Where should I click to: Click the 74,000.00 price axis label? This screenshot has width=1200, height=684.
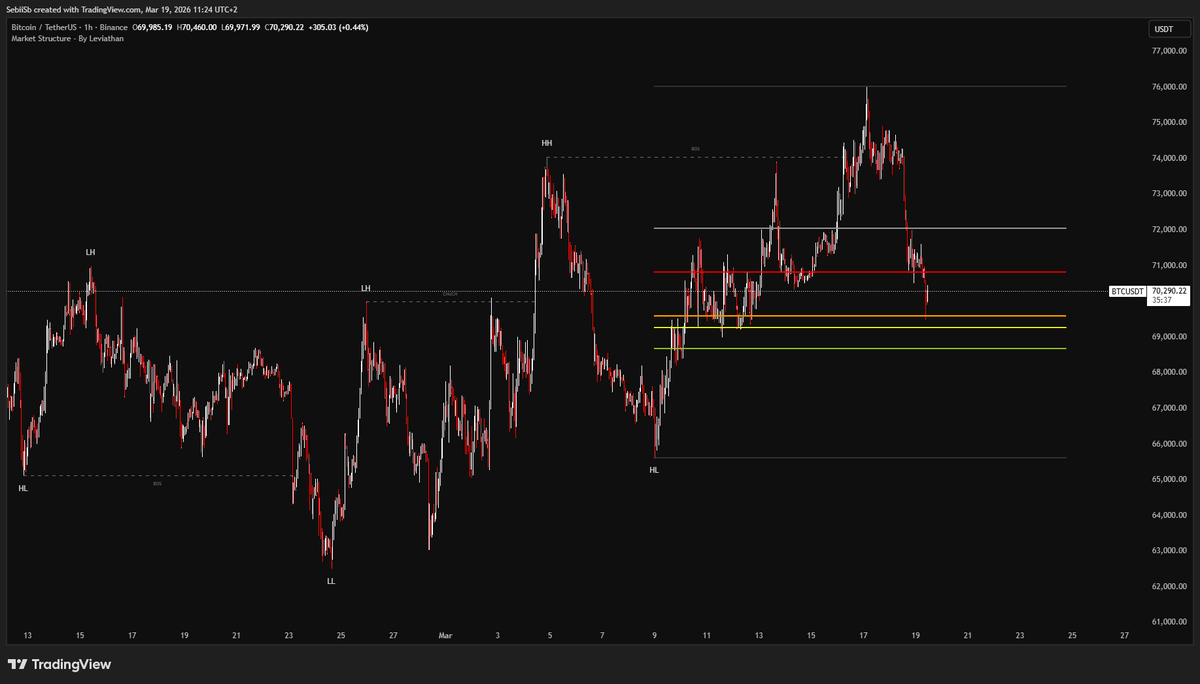pos(1168,158)
